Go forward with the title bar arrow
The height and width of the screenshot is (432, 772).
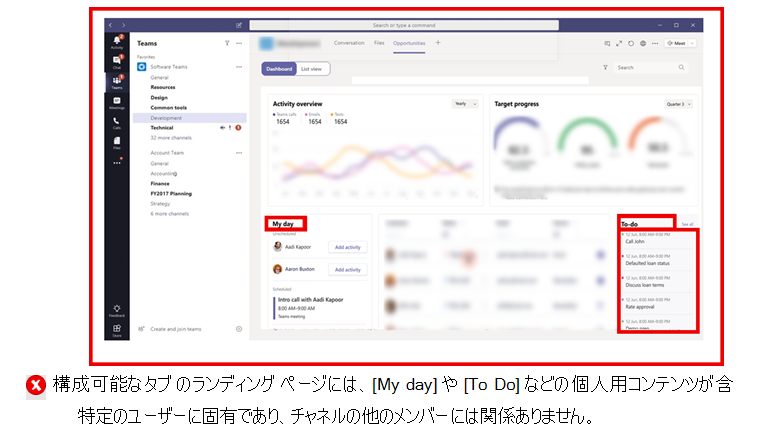tap(124, 25)
